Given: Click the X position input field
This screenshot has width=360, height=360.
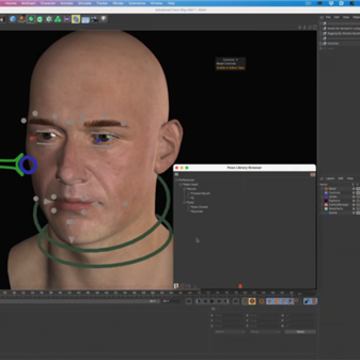Looking at the screenshot, I should (x=228, y=315).
